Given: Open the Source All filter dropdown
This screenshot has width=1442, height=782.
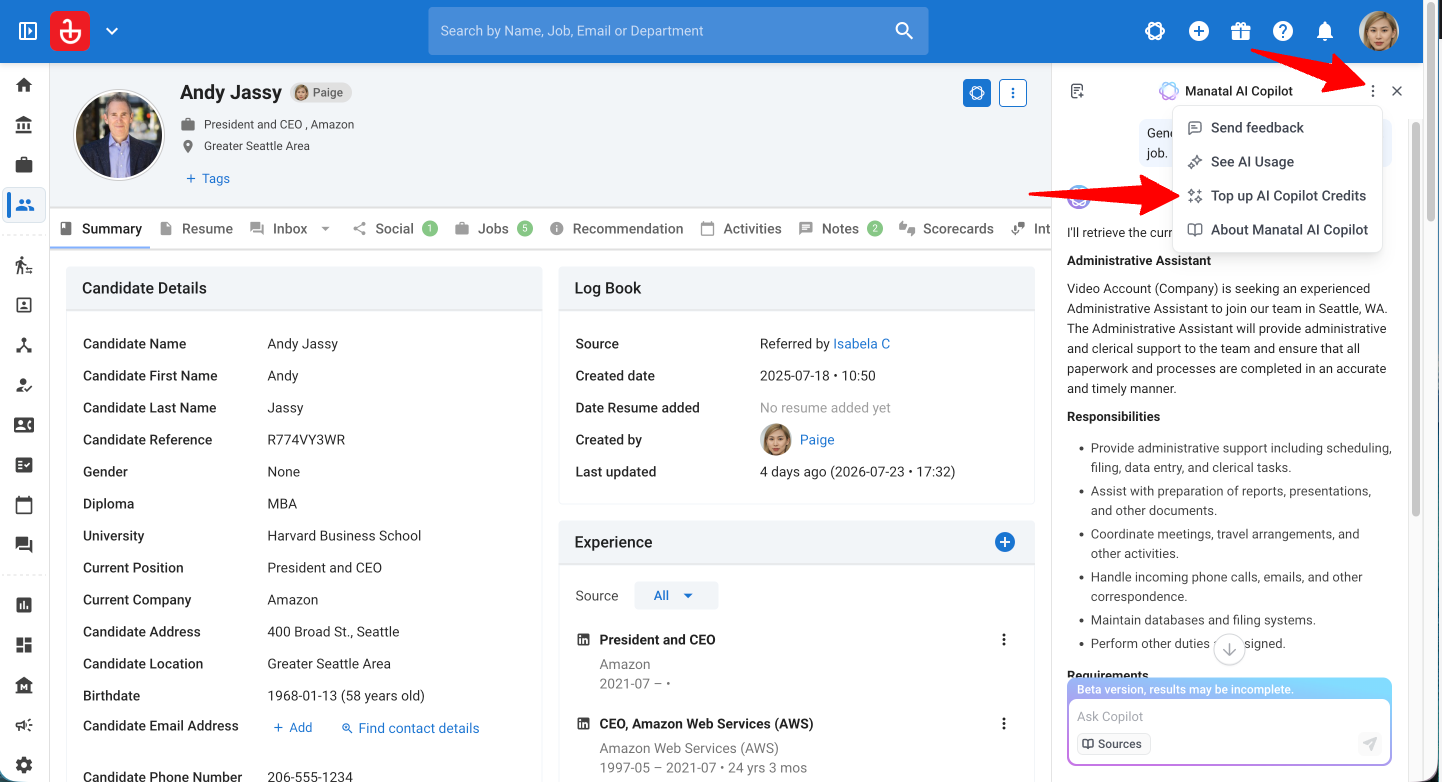Looking at the screenshot, I should coord(676,596).
